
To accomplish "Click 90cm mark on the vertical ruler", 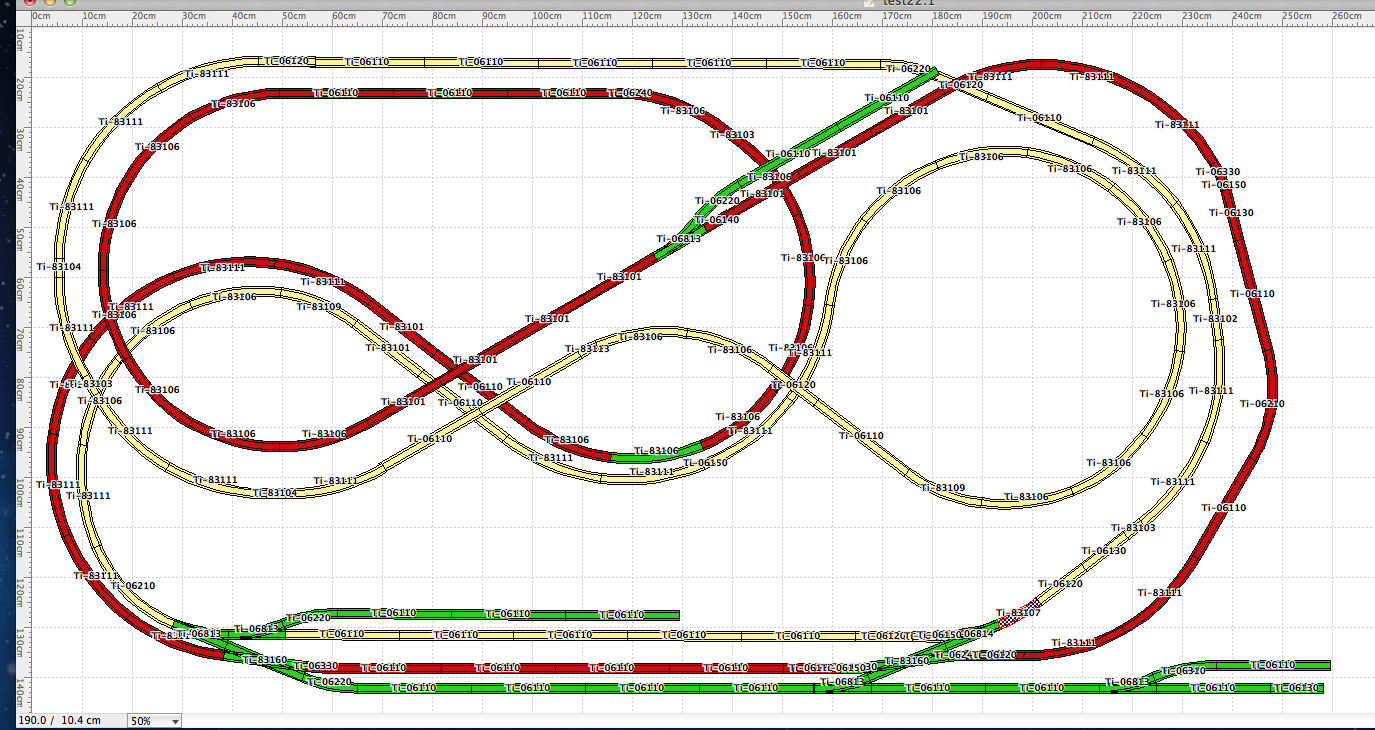I will pos(22,441).
